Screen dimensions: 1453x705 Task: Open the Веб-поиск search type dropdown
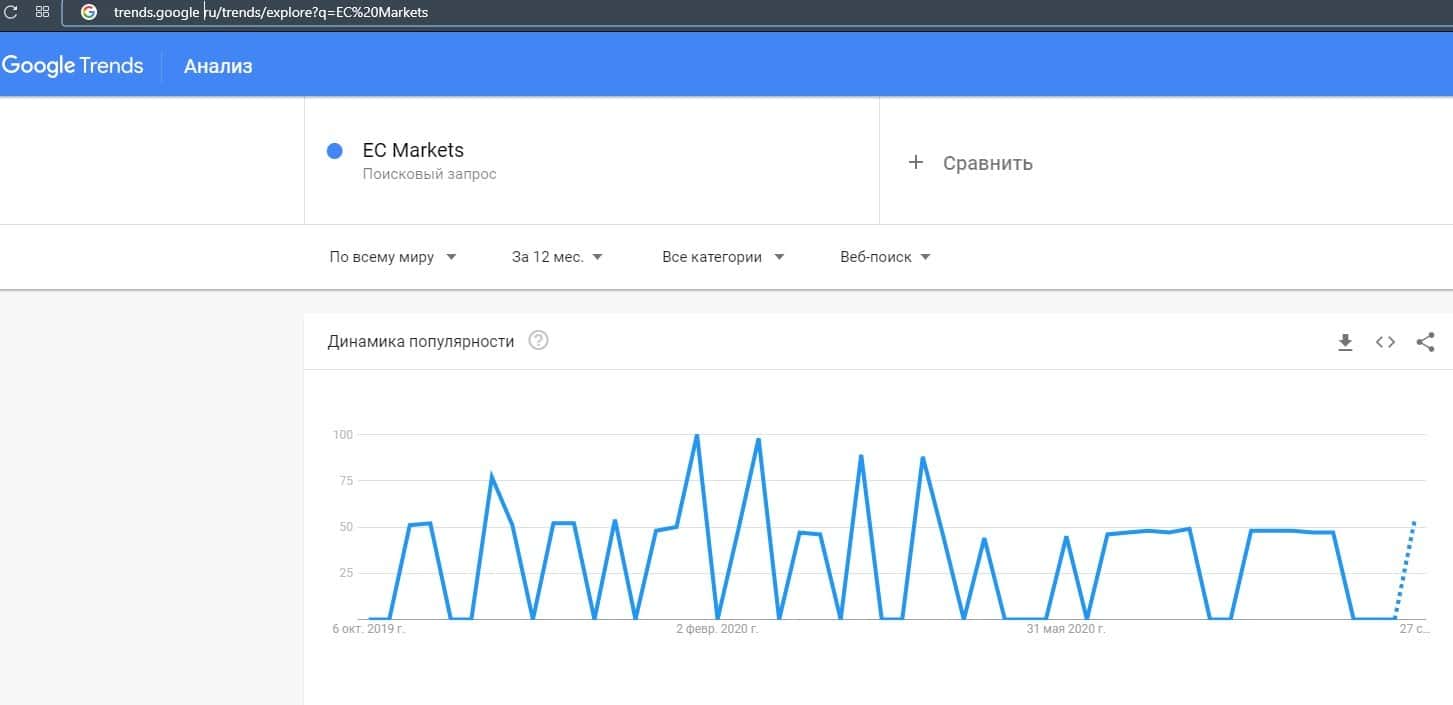[885, 257]
